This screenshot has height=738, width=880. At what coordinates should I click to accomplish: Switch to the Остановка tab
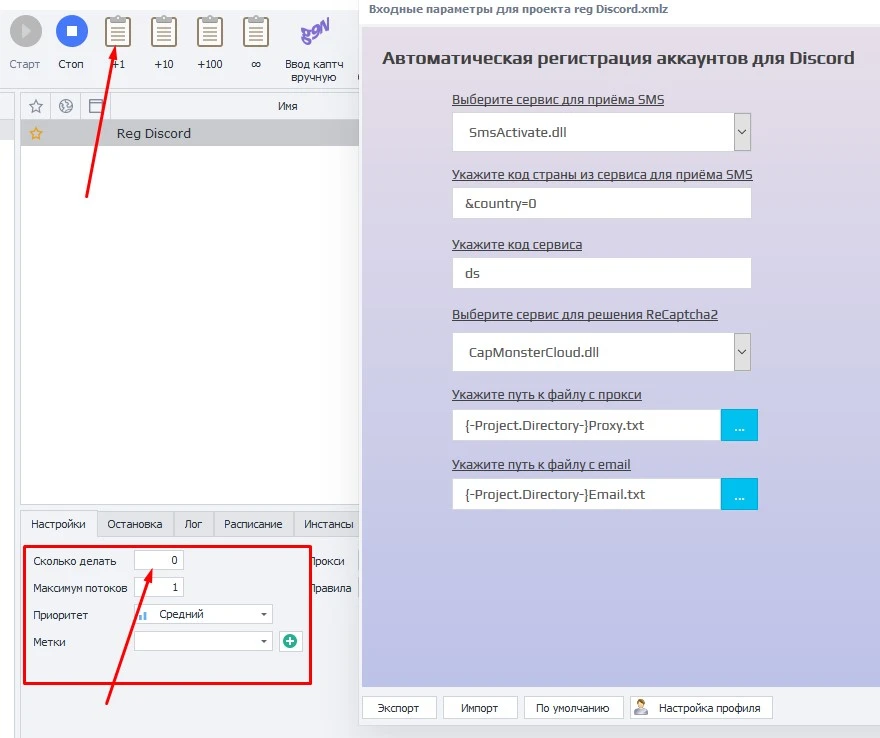135,524
